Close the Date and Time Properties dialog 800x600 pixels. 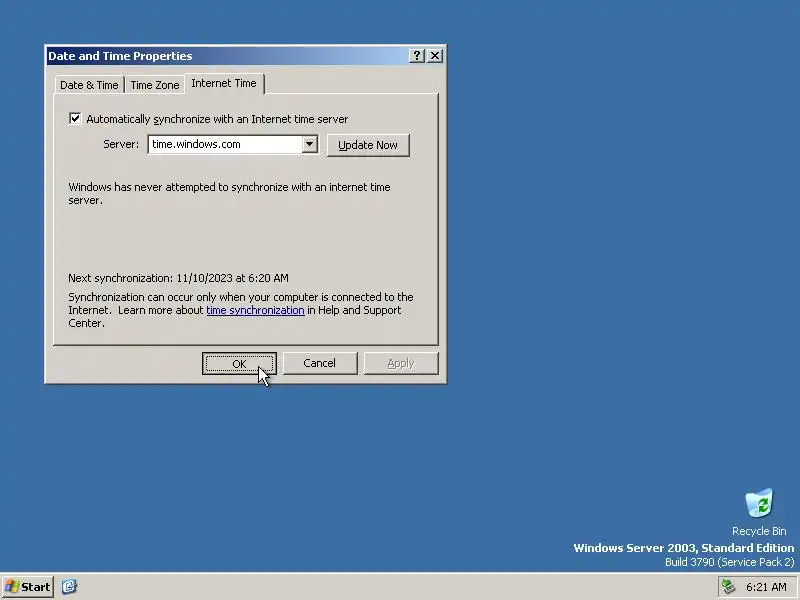tap(435, 56)
